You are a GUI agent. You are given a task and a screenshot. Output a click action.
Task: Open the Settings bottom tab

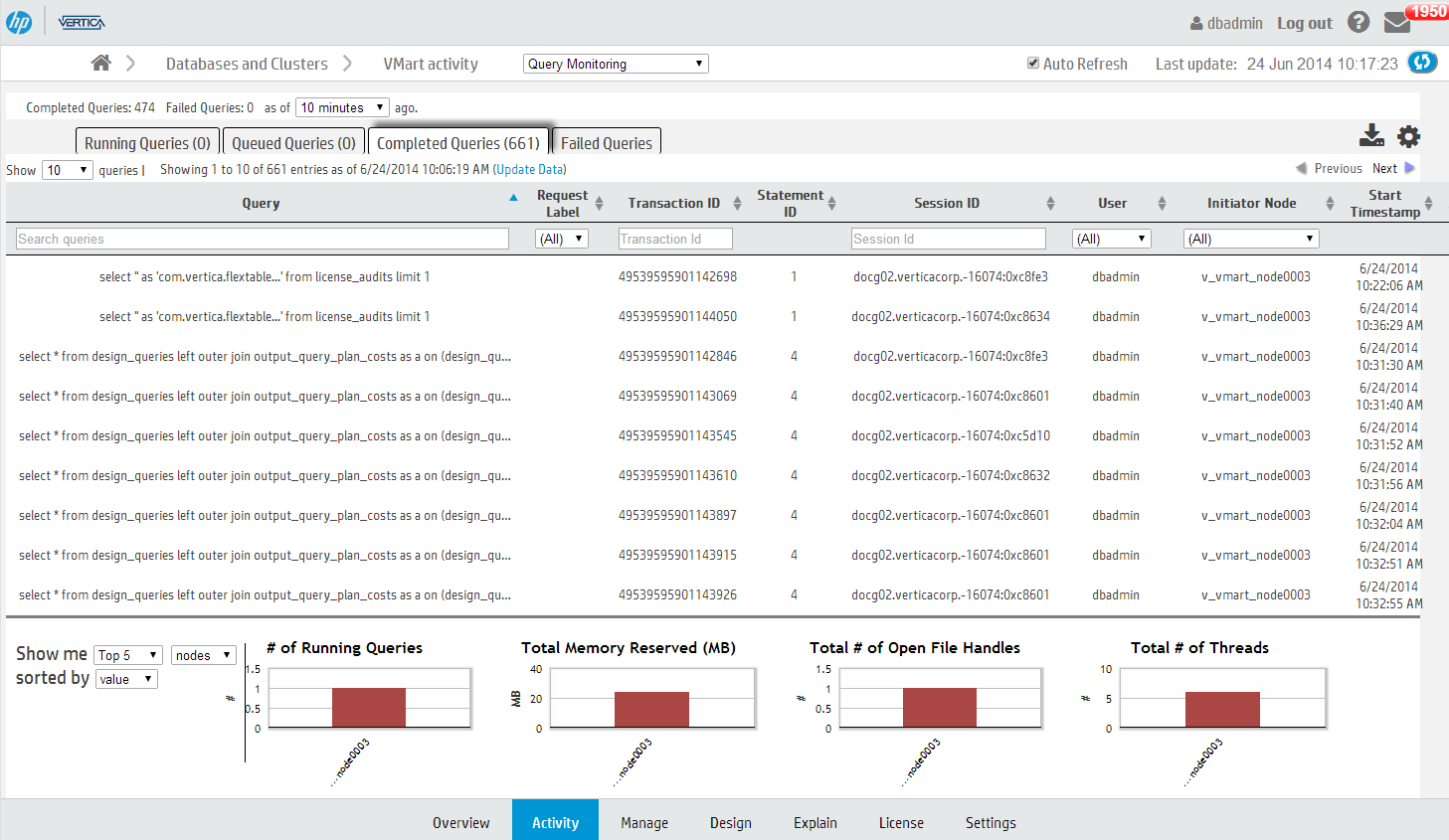991,823
